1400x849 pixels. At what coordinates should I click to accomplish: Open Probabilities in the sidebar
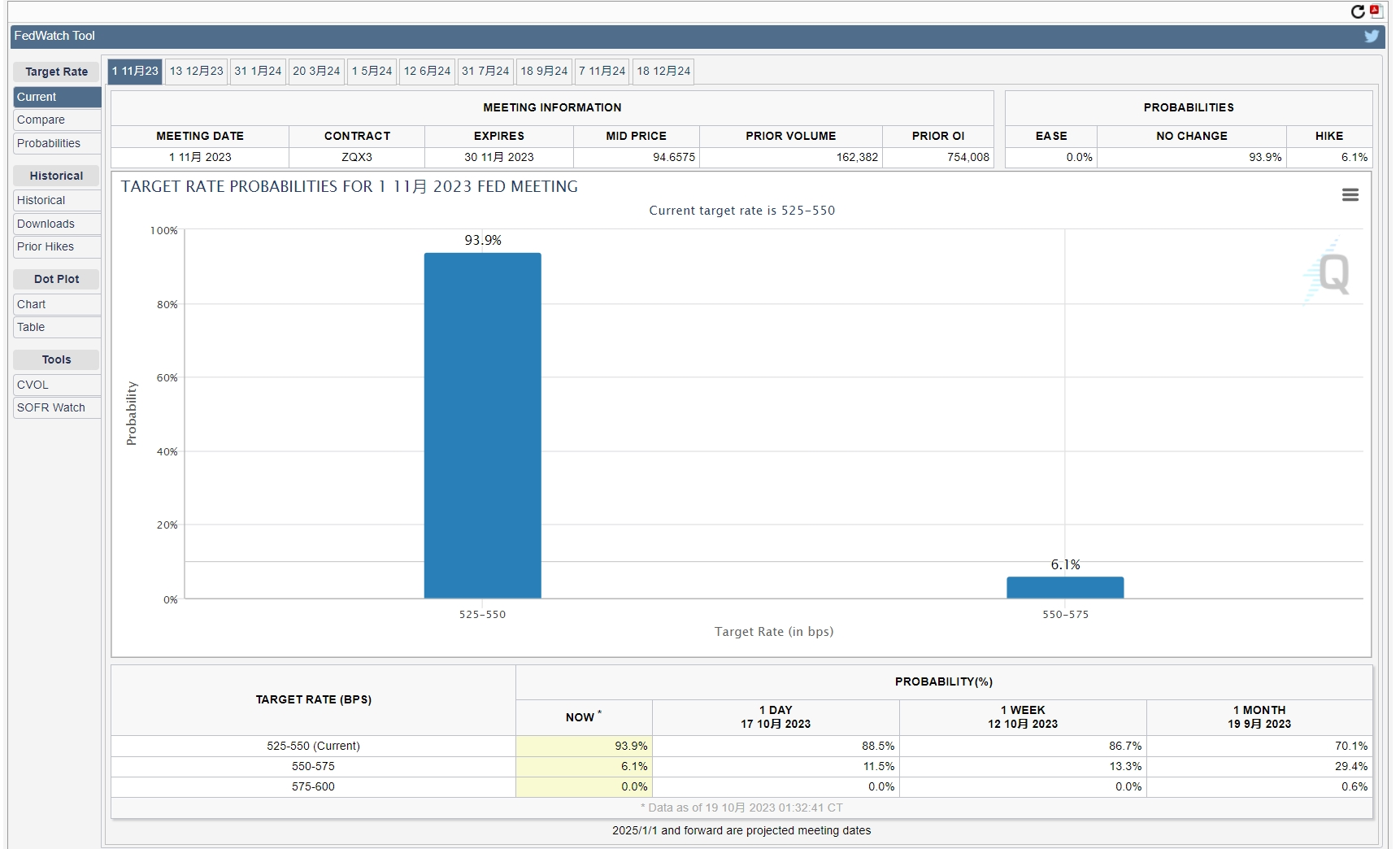pyautogui.click(x=57, y=143)
